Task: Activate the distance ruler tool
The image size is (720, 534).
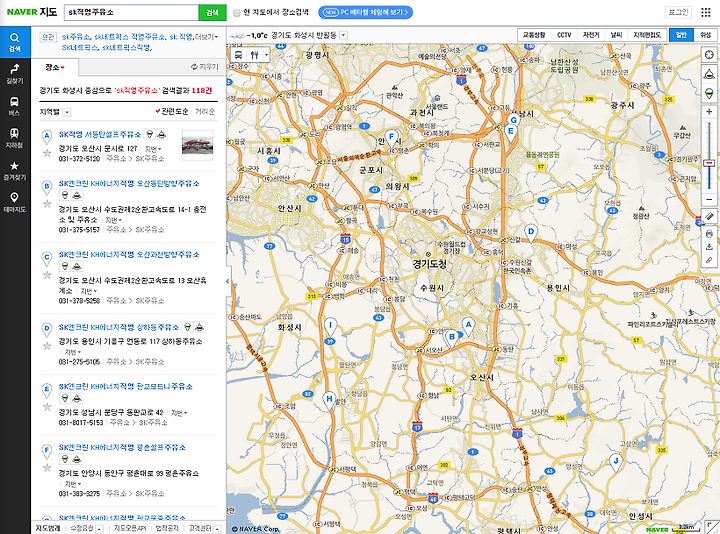Action: (x=709, y=216)
